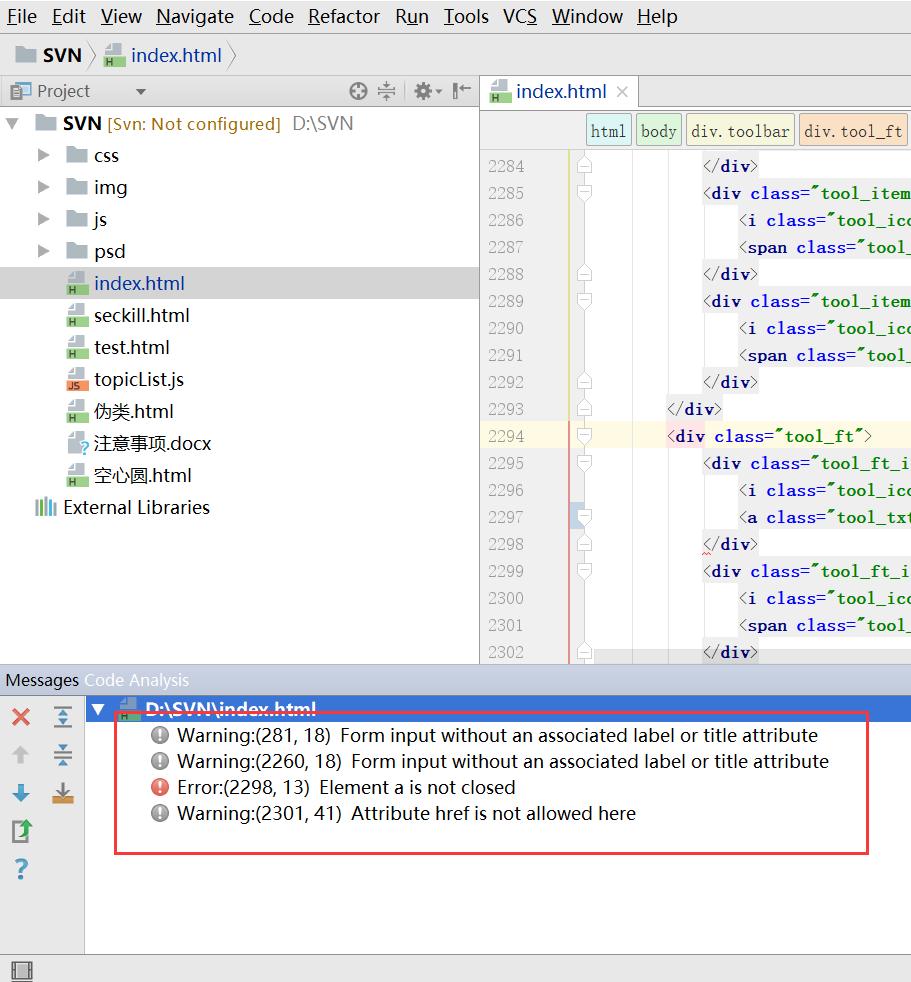Image resolution: width=911 pixels, height=982 pixels.
Task: Collapse all messages icon
Action: pos(63,755)
